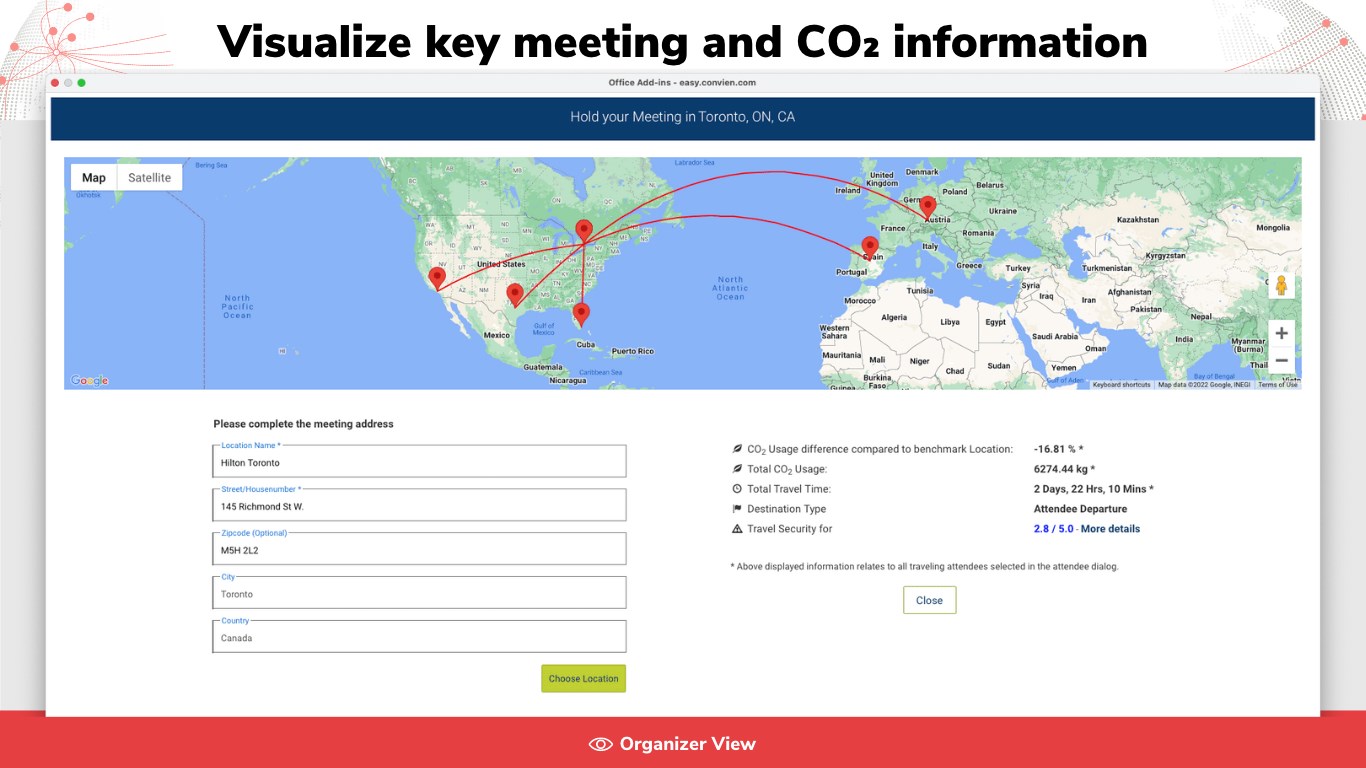1366x768 pixels.
Task: Click the Travel Security warning triangle icon
Action: tap(737, 529)
